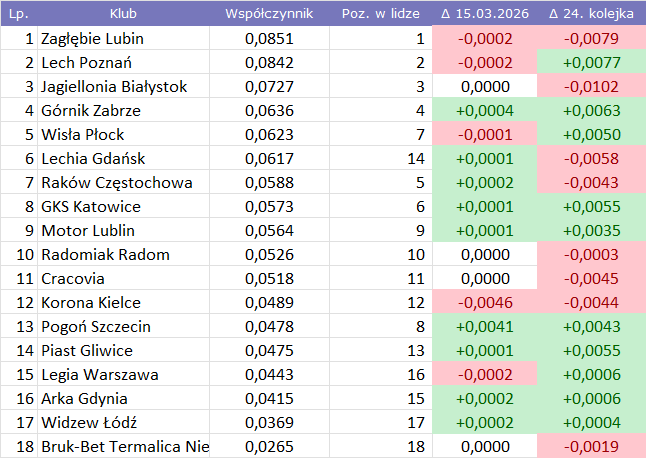Click the Współczynnik column header
The width and height of the screenshot is (646, 458).
pyautogui.click(x=269, y=14)
